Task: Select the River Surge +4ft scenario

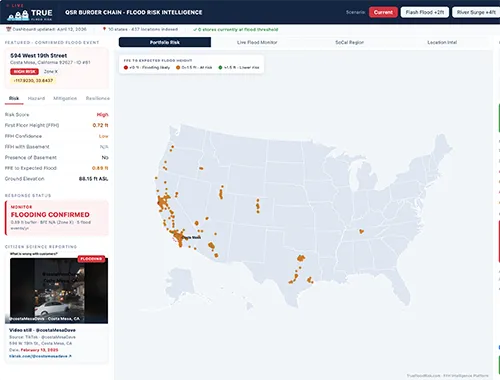Action: pos(476,12)
